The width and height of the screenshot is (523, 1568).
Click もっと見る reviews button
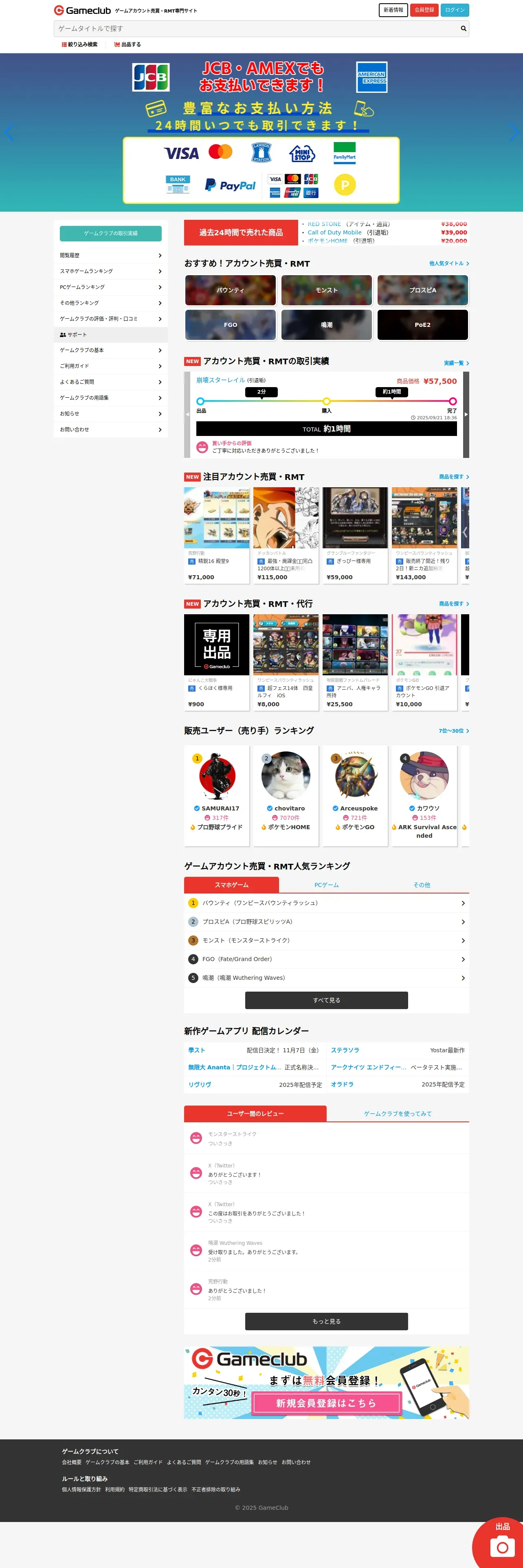[x=326, y=1321]
